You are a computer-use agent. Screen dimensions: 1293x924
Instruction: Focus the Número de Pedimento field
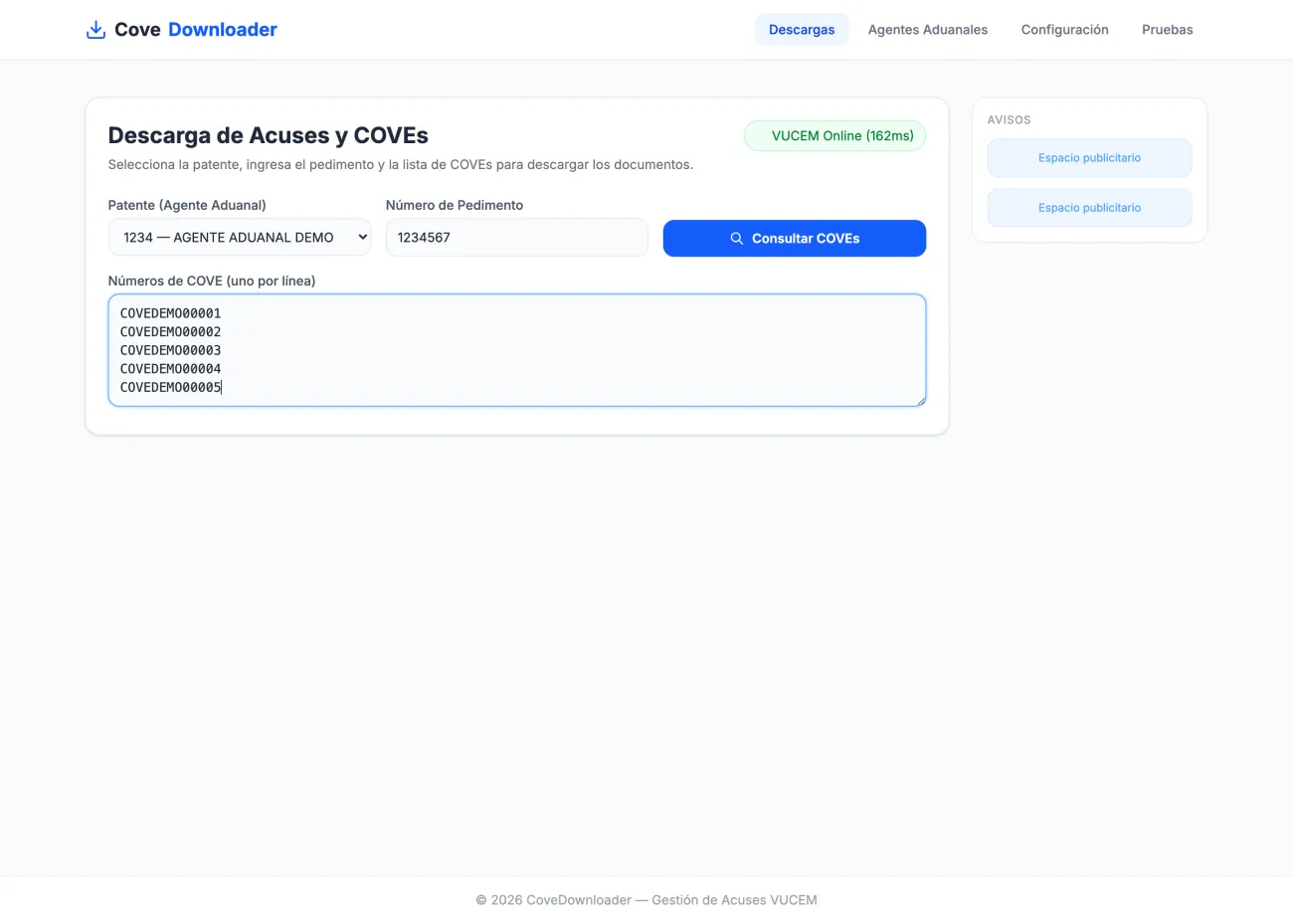click(x=517, y=238)
